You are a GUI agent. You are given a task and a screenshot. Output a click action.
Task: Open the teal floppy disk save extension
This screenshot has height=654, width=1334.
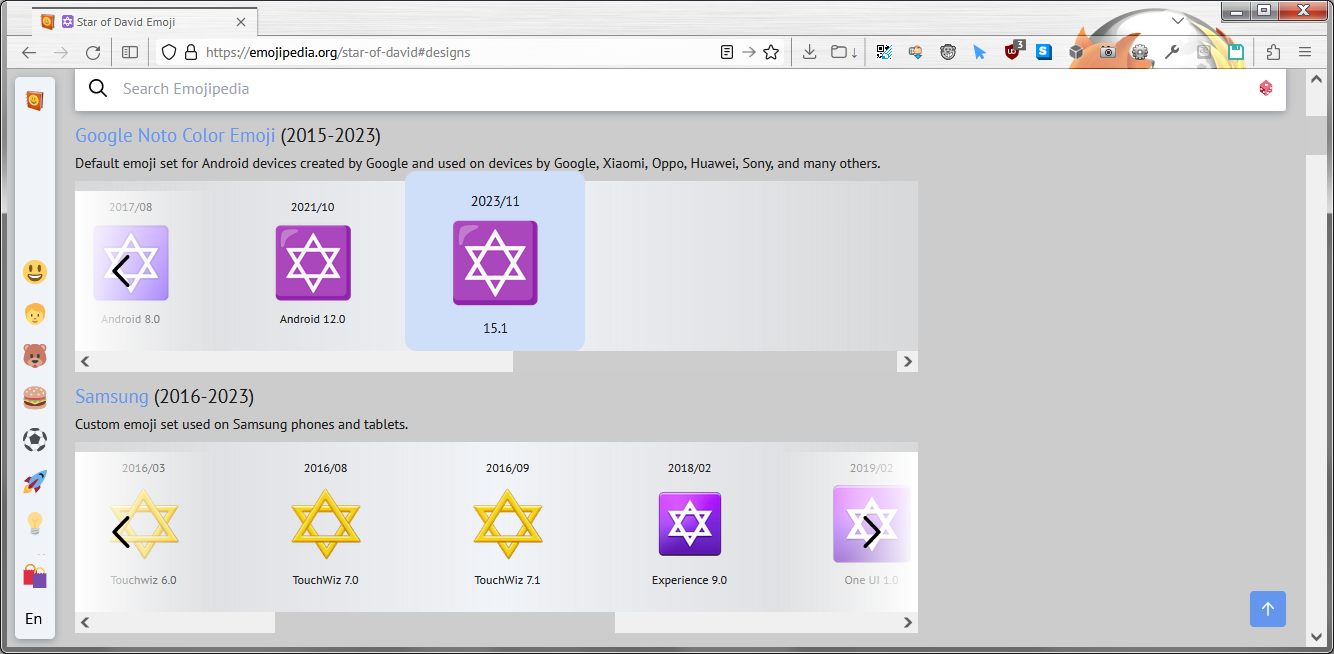[x=1236, y=52]
